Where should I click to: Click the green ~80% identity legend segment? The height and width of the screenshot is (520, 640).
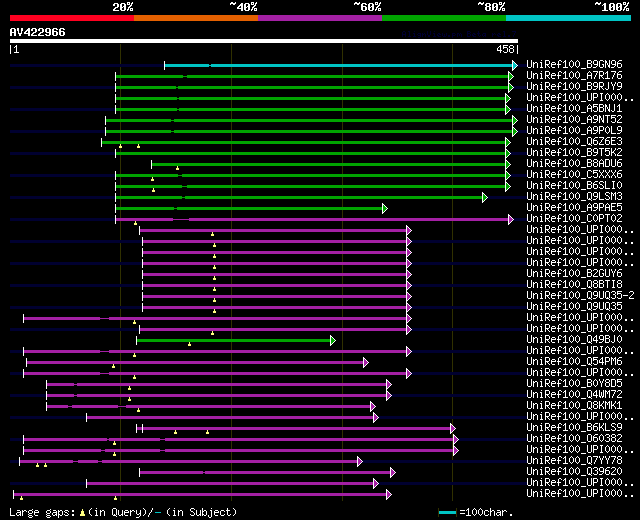coord(444,18)
